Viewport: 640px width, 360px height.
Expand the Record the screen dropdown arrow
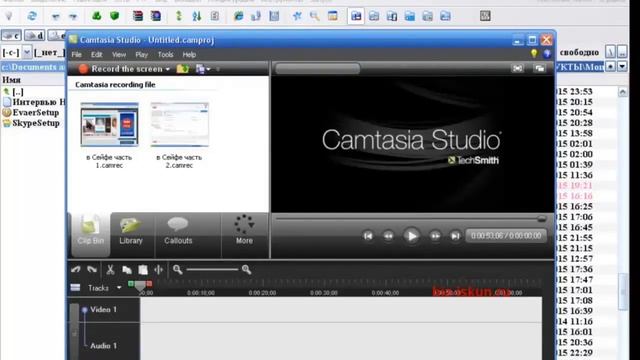(x=168, y=69)
